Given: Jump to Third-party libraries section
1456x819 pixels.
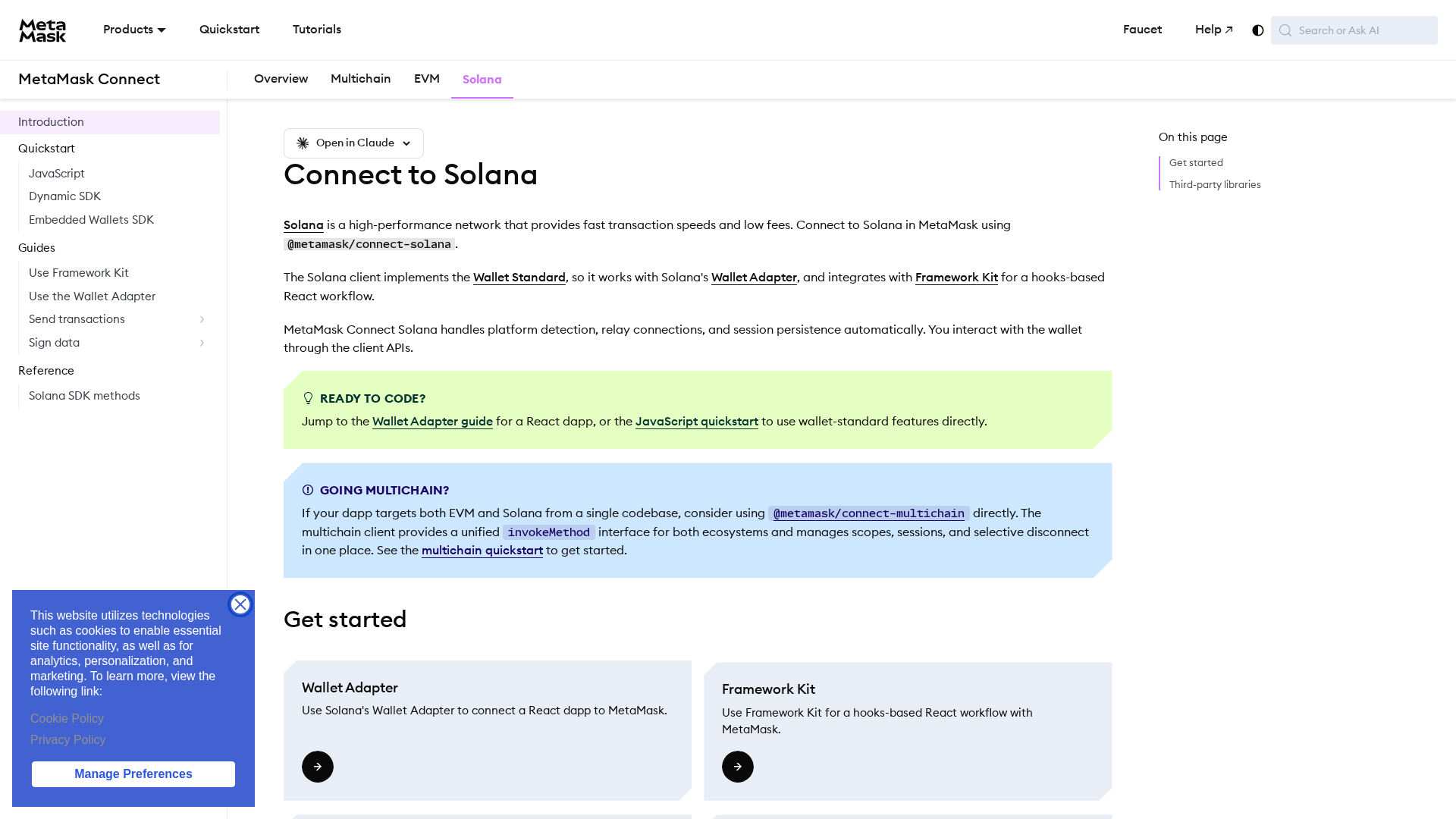Looking at the screenshot, I should [x=1215, y=185].
